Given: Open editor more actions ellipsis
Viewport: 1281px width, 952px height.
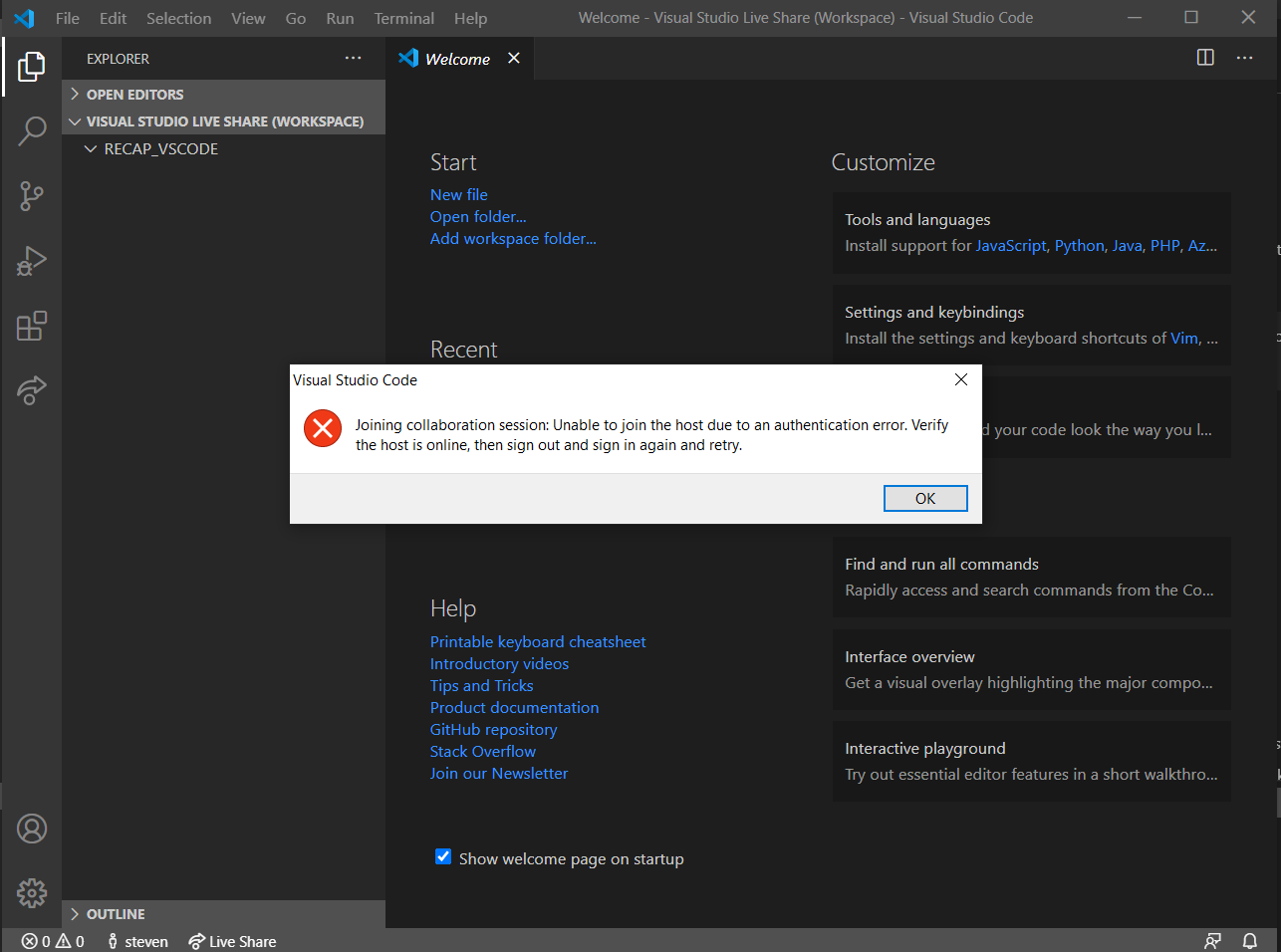Looking at the screenshot, I should pyautogui.click(x=1245, y=58).
